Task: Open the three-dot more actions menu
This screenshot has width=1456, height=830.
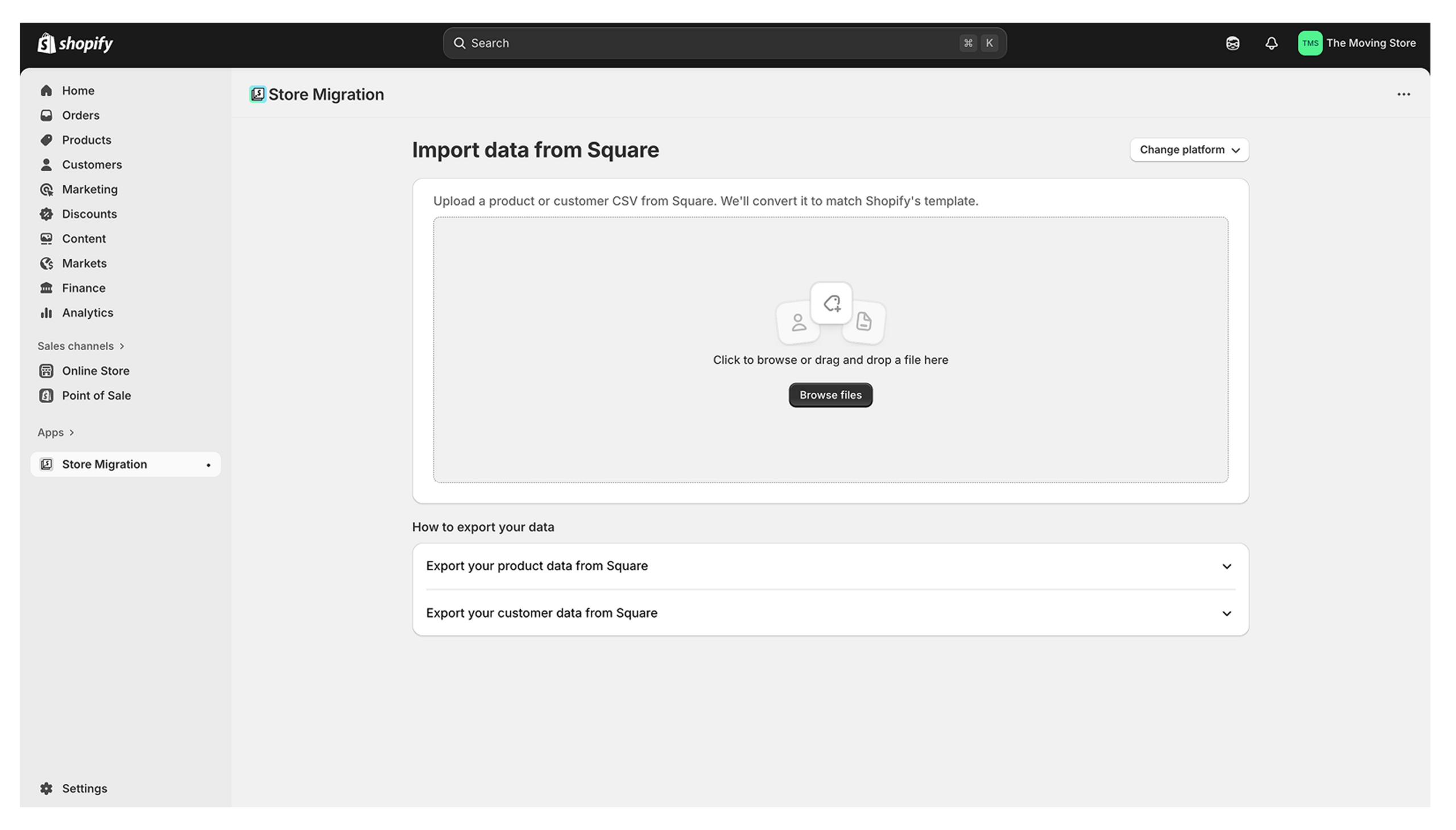Action: pos(1403,94)
